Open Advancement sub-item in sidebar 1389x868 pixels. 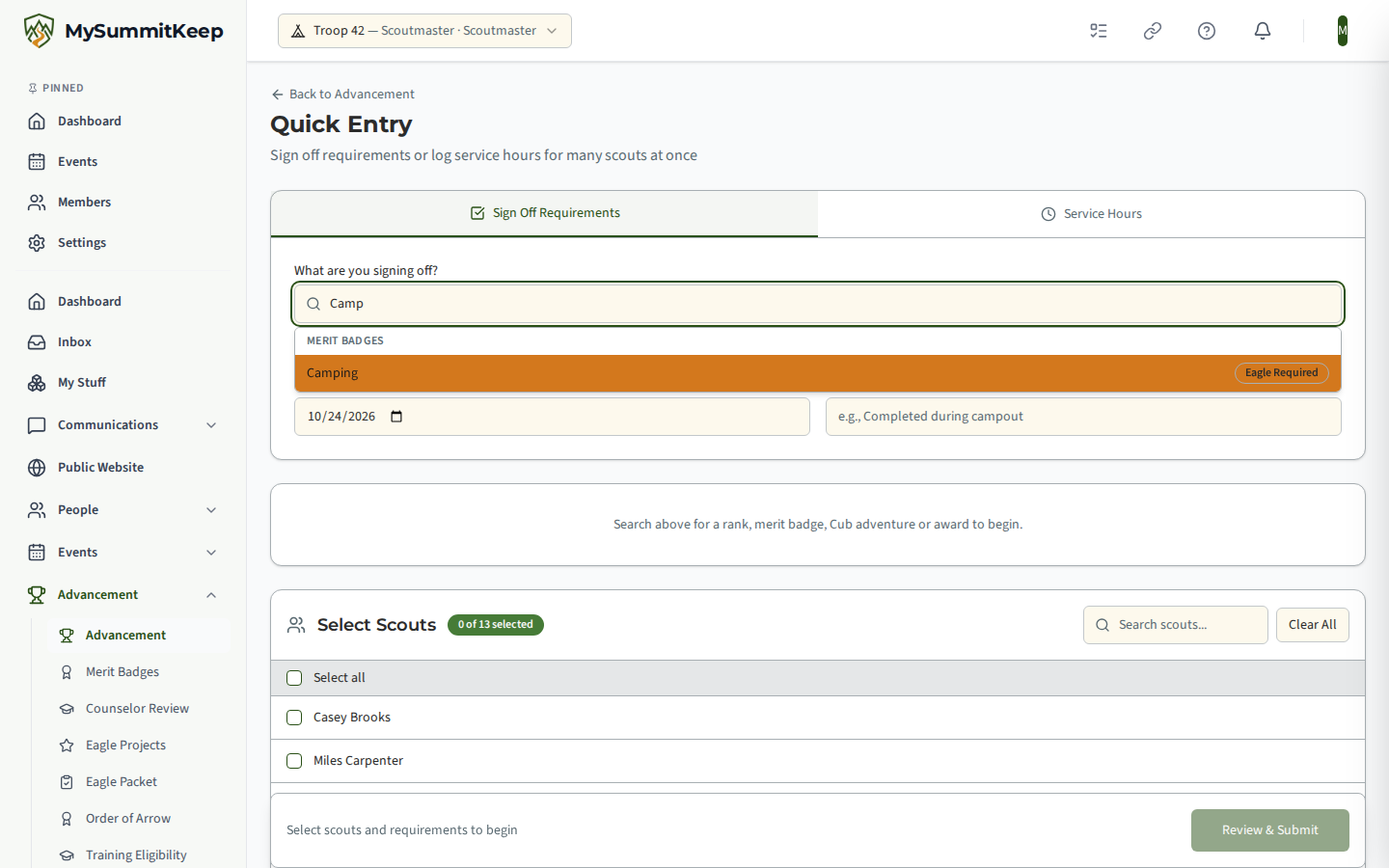139,636
